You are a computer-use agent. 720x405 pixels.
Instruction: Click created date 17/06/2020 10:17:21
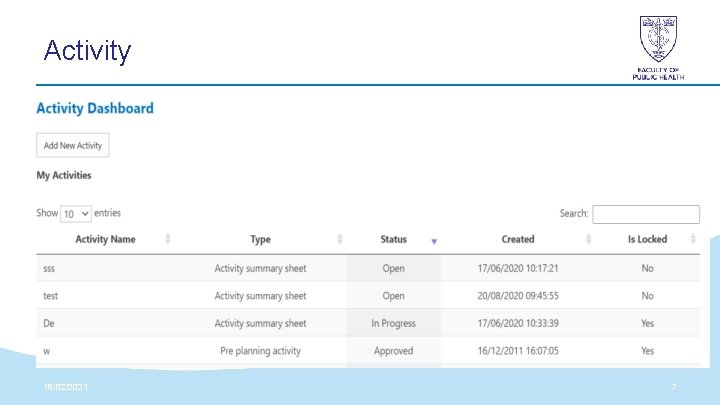518,268
